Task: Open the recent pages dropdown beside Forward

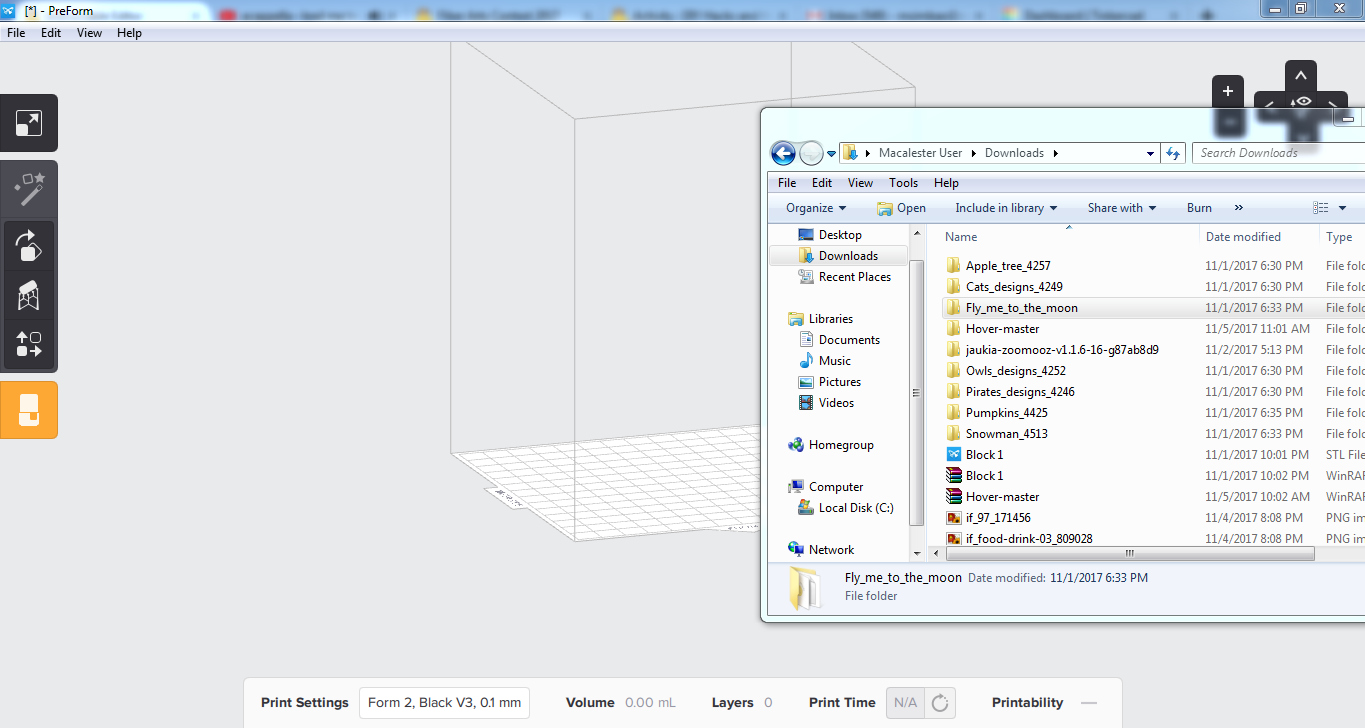Action: pos(831,154)
